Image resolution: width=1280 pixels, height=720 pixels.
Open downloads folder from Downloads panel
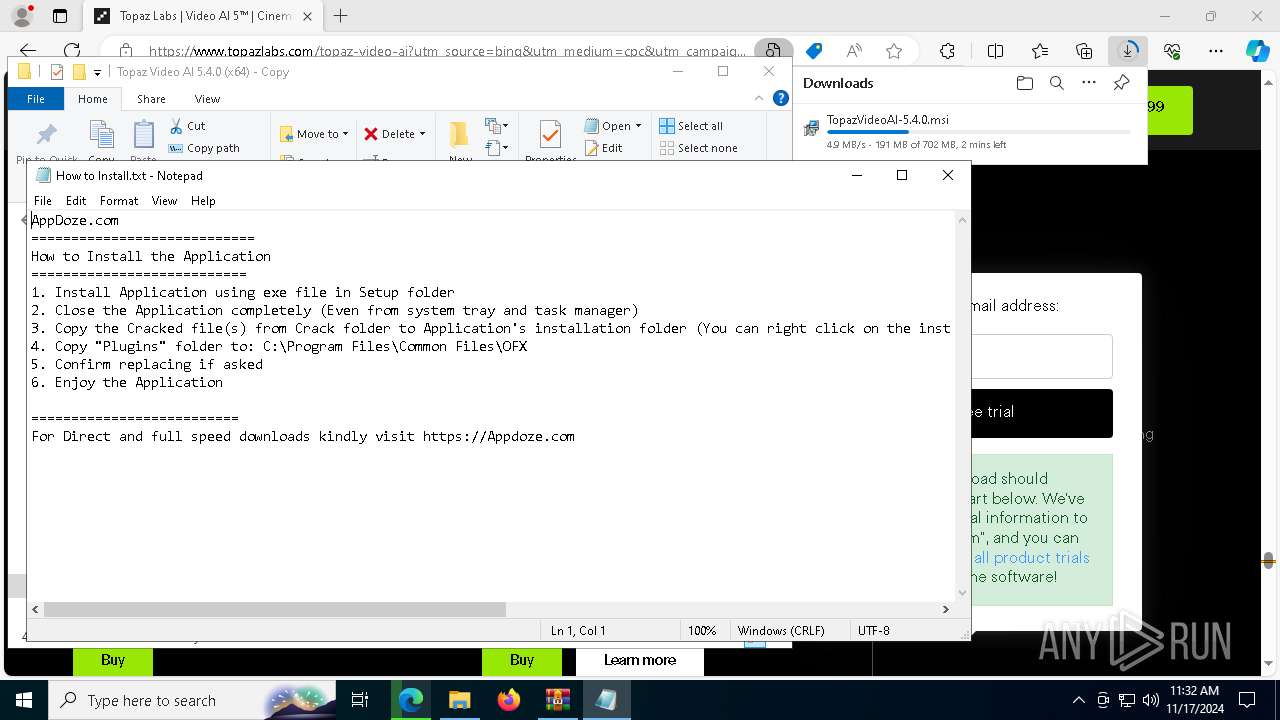click(x=1024, y=83)
